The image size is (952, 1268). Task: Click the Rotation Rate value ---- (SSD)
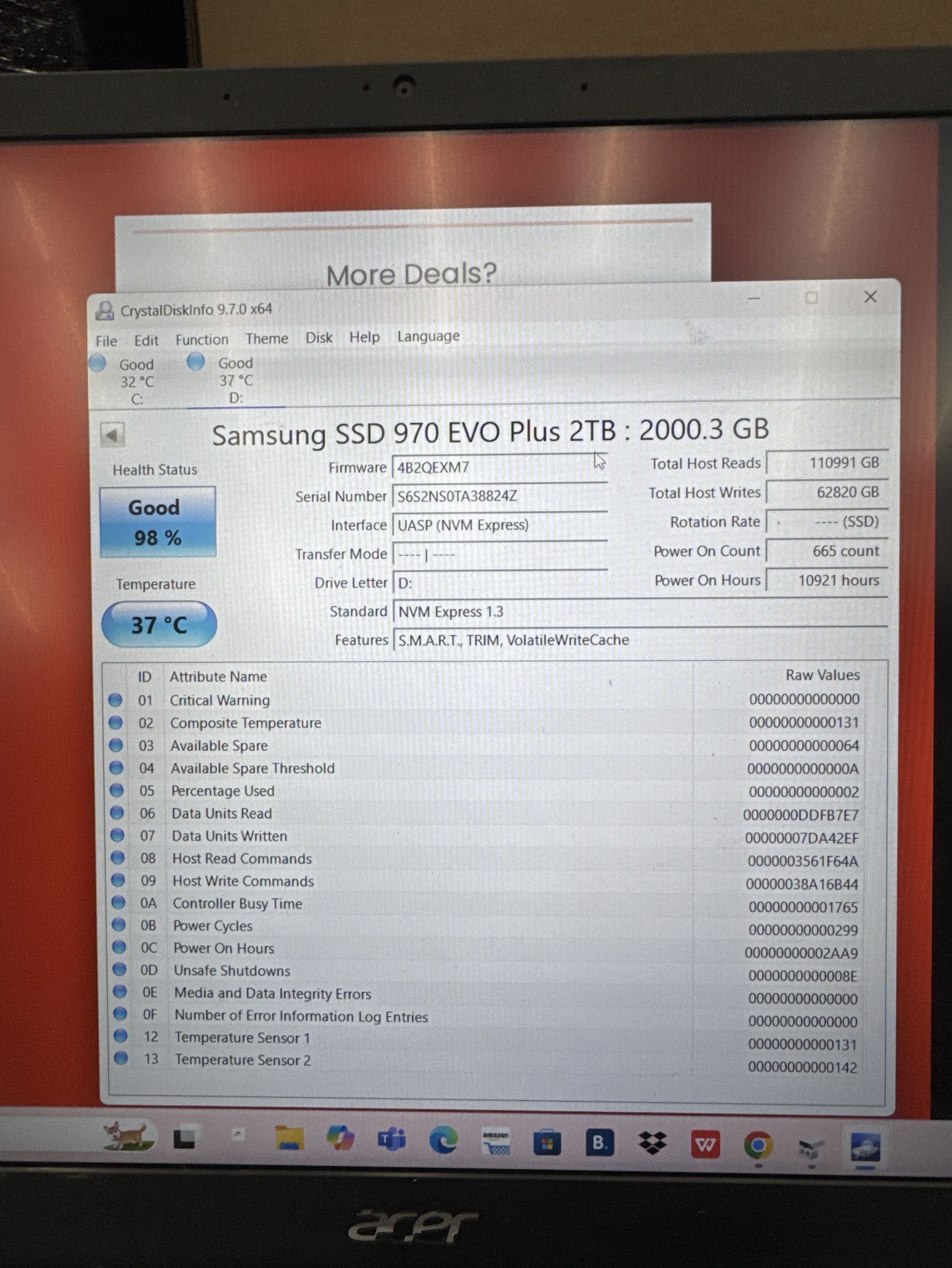[827, 522]
